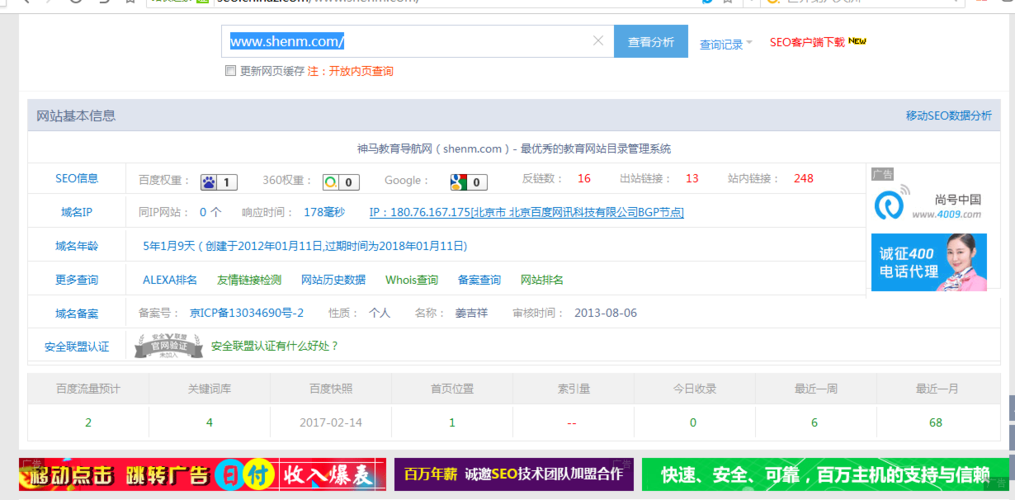Click the 出站链接 value 13
This screenshot has height=500, width=1015.
tap(692, 178)
